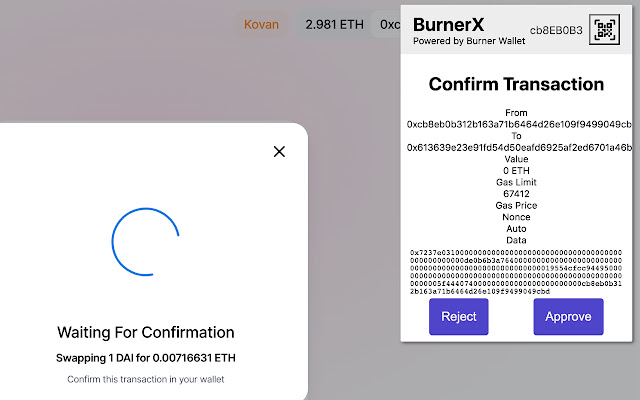The height and width of the screenshot is (400, 640).
Task: Select the From address 0xcb8eb0b3...
Action: pyautogui.click(x=519, y=124)
